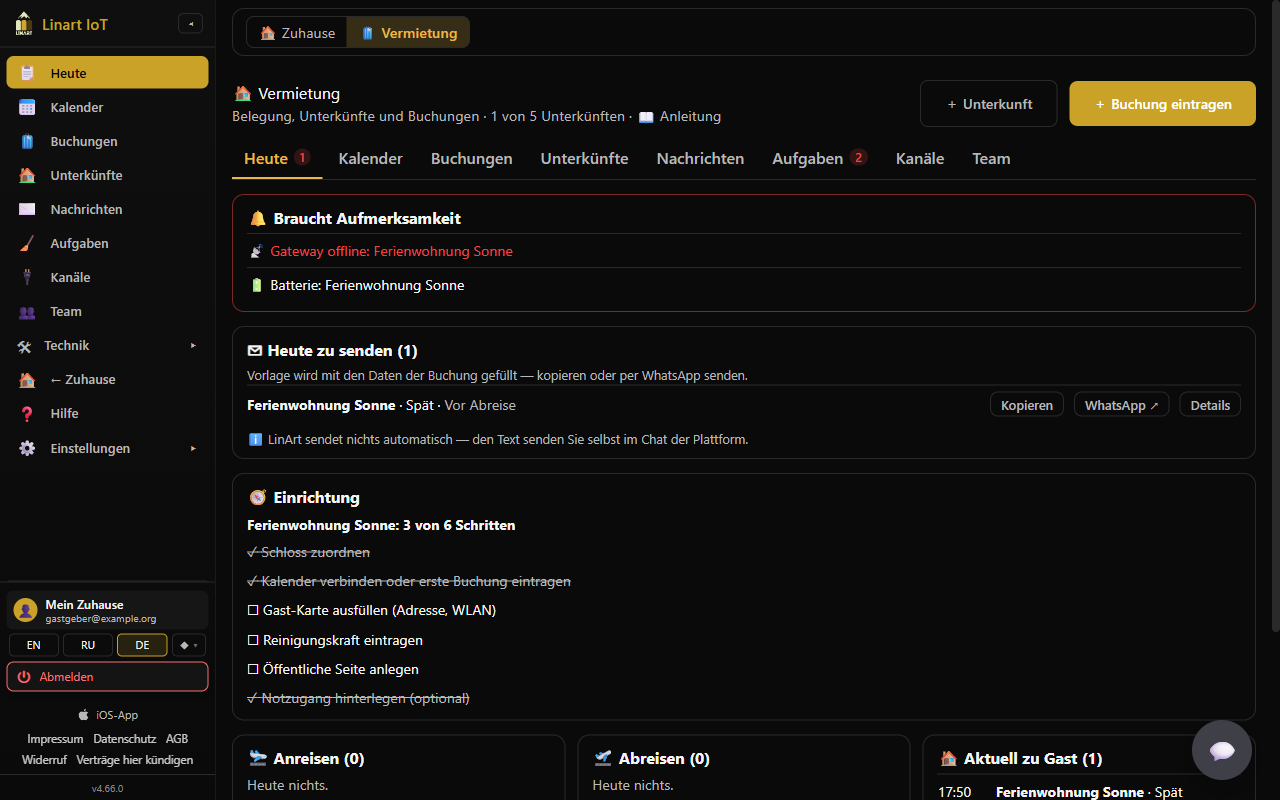1280x800 pixels.
Task: Open the Aufgaben tab with badge 2
Action: coord(819,158)
